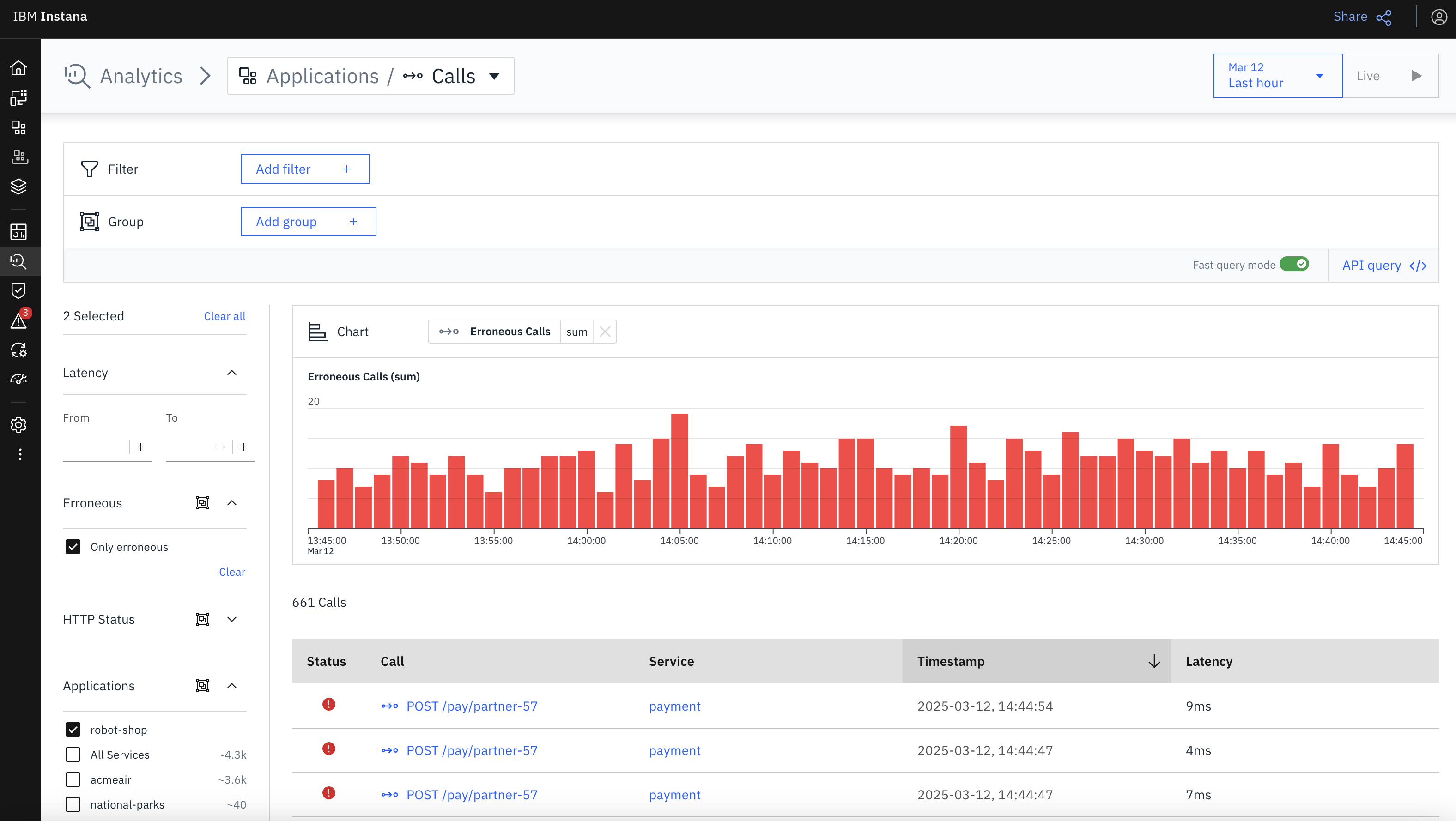The image size is (1456, 821).
Task: Open POST /pay/partner-57 call at 14:44:54
Action: 471,706
